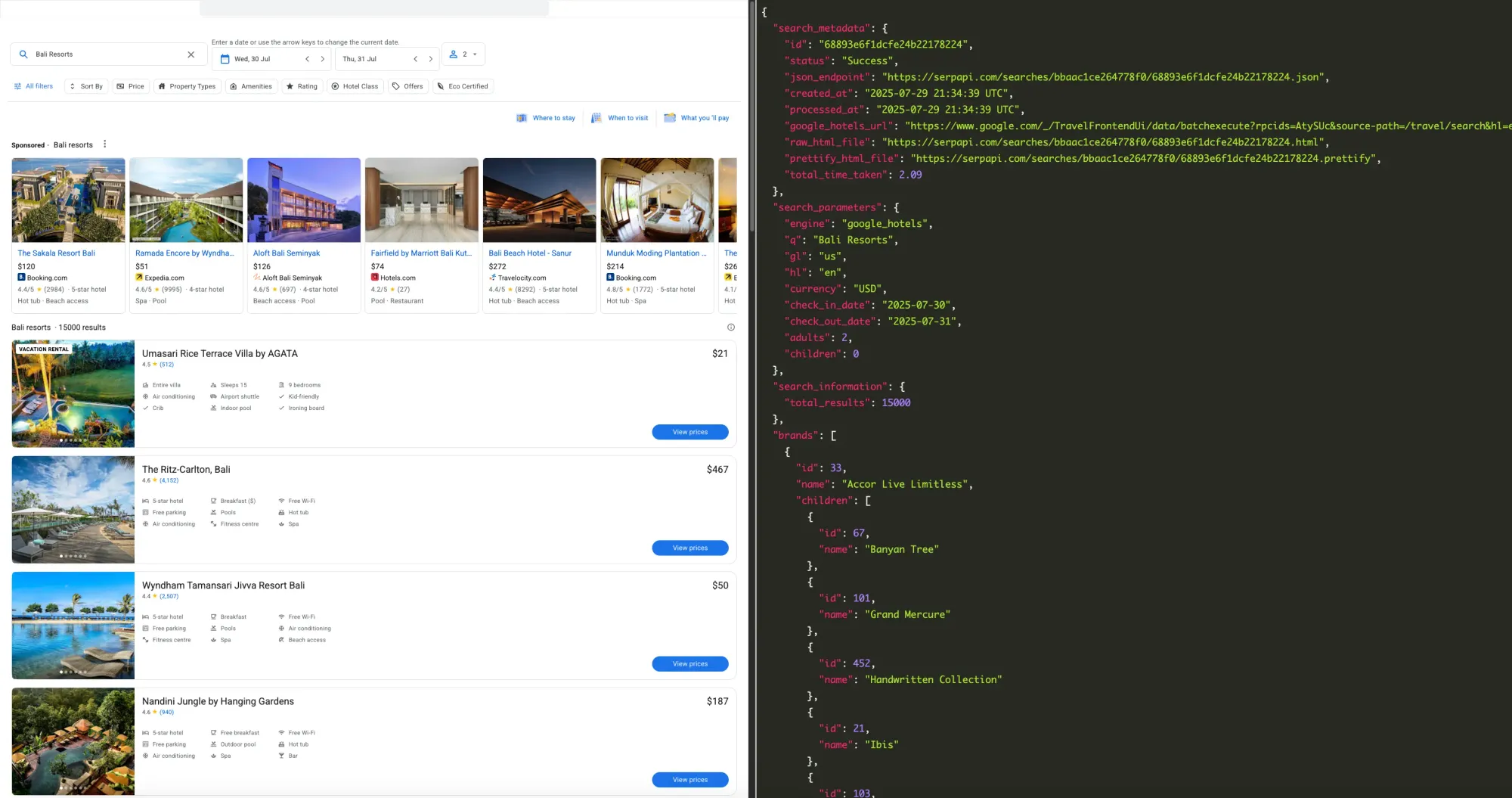Click Nandini Jungle by Hanging Gardens photo
The image size is (1512, 798).
pyautogui.click(x=73, y=741)
